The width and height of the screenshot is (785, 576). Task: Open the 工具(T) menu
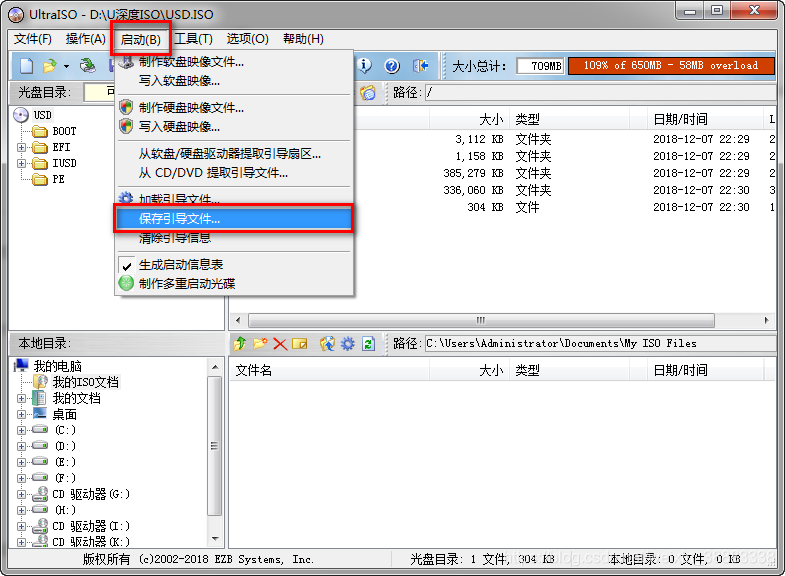(x=193, y=39)
